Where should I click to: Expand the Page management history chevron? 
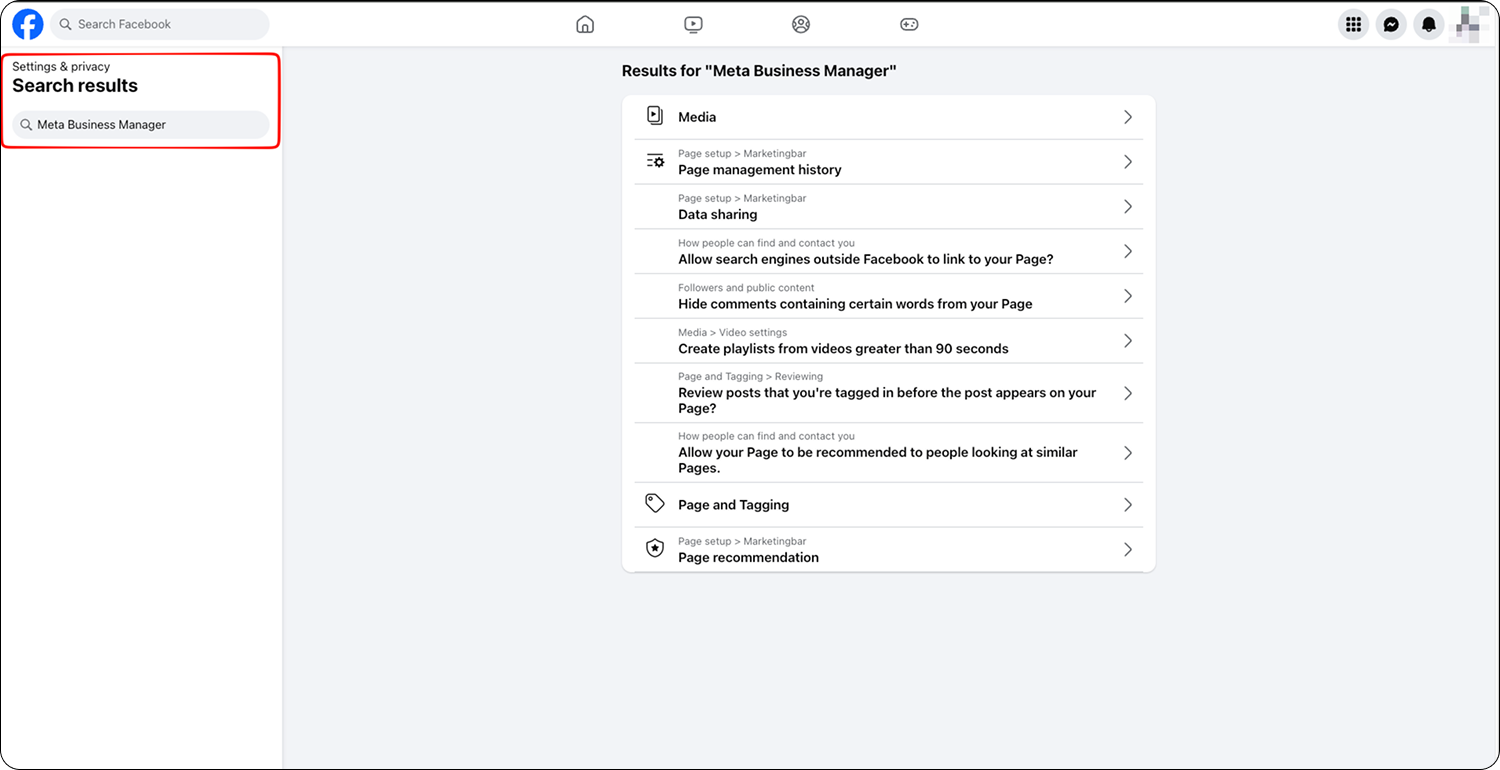click(1128, 162)
